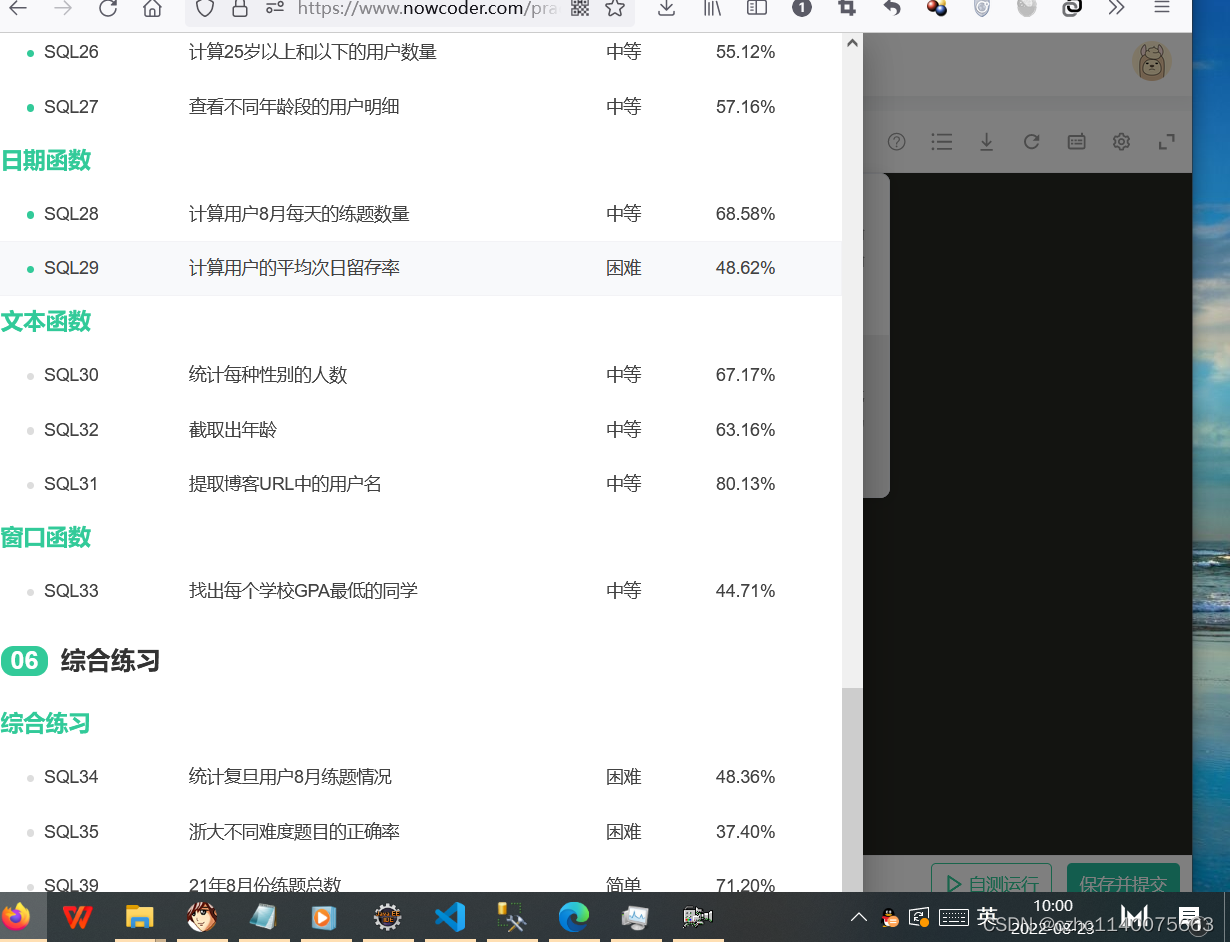Reset the code with the refresh icon
Viewport: 1230px width, 942px height.
[1031, 141]
